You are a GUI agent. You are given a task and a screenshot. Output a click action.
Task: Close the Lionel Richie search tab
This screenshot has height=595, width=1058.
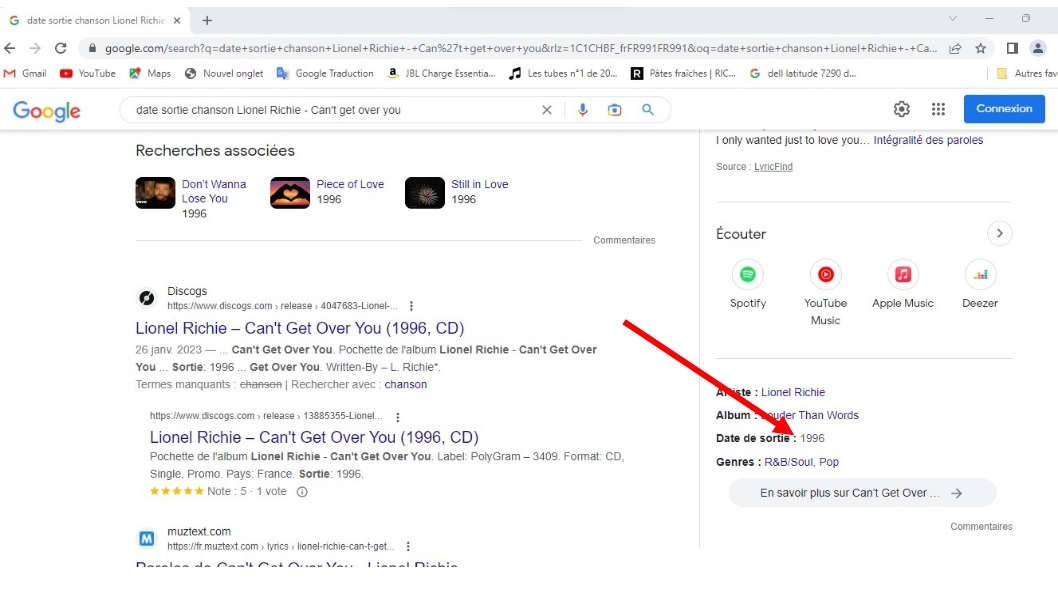[177, 20]
